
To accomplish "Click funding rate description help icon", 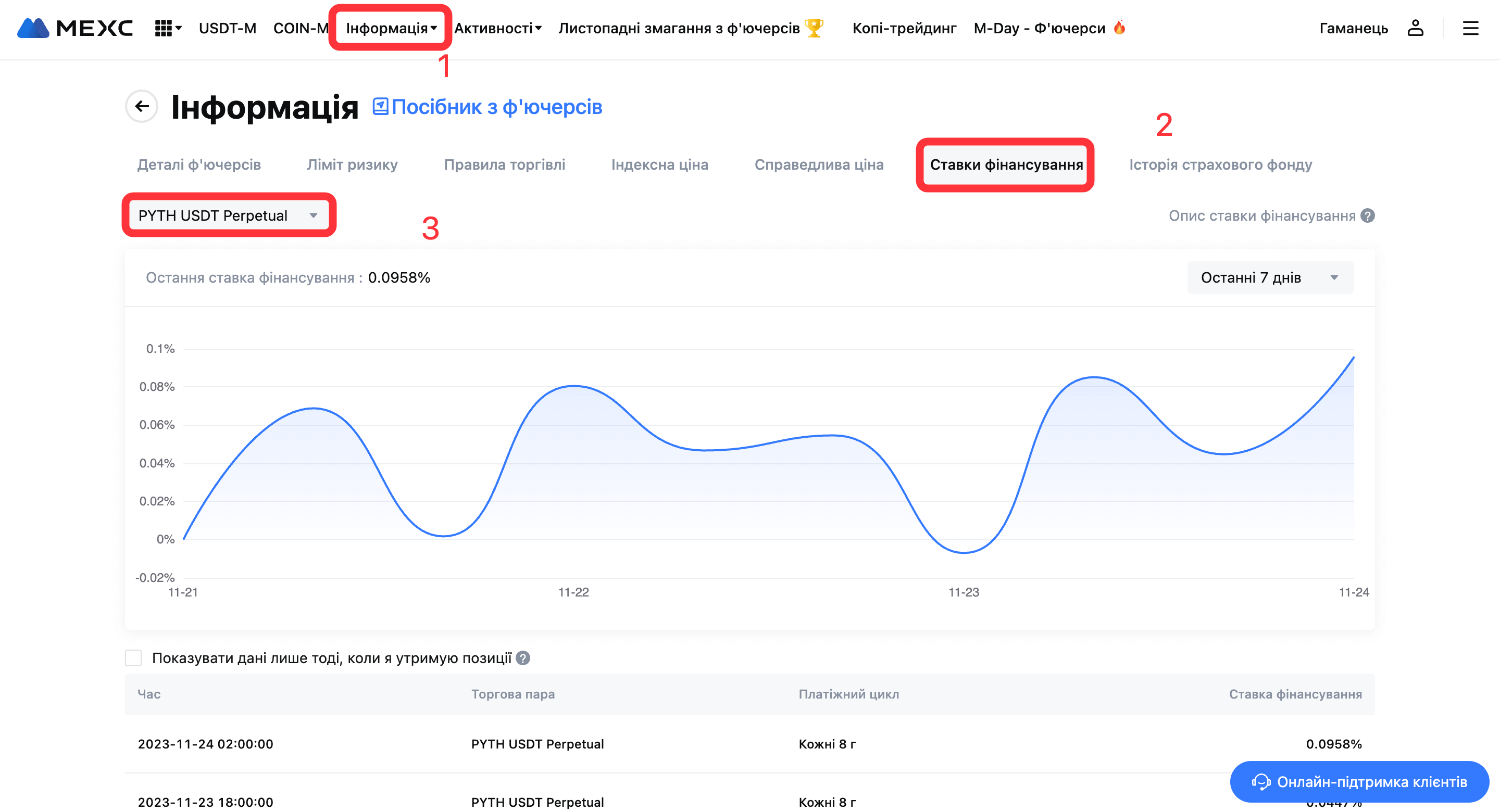I will tap(1368, 216).
